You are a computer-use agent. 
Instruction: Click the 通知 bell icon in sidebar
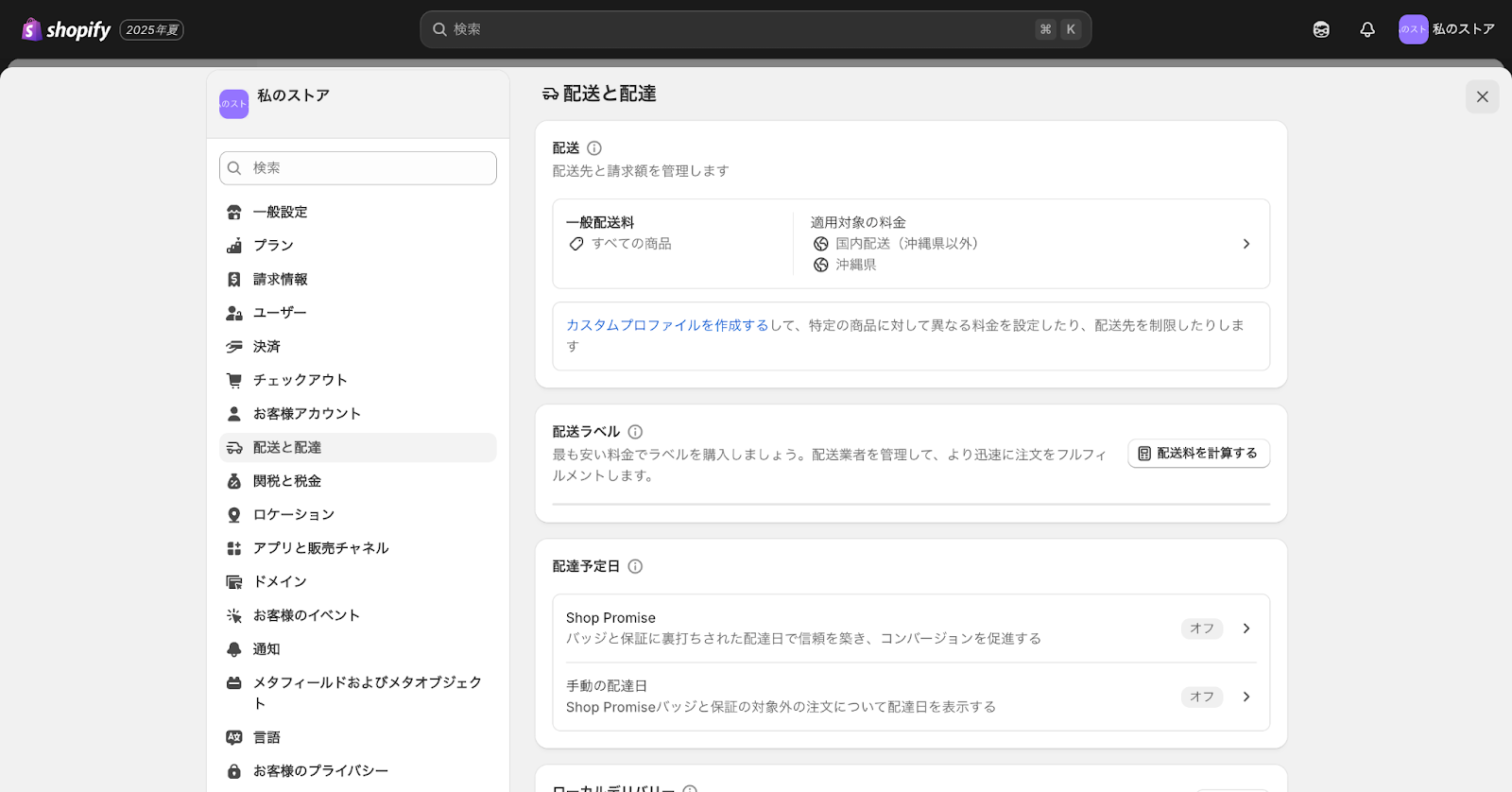[234, 649]
